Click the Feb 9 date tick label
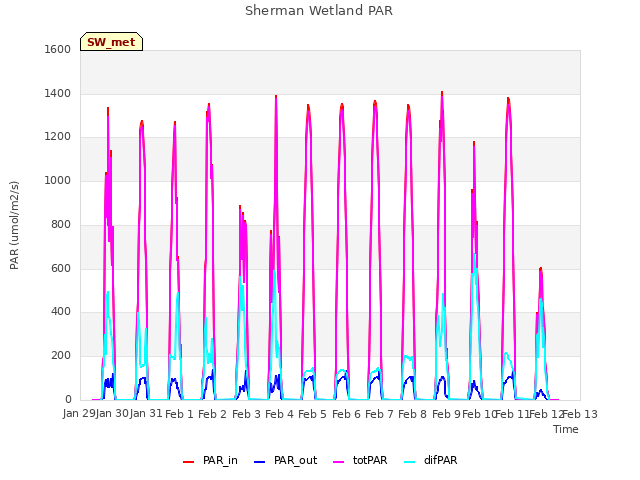 coord(447,414)
